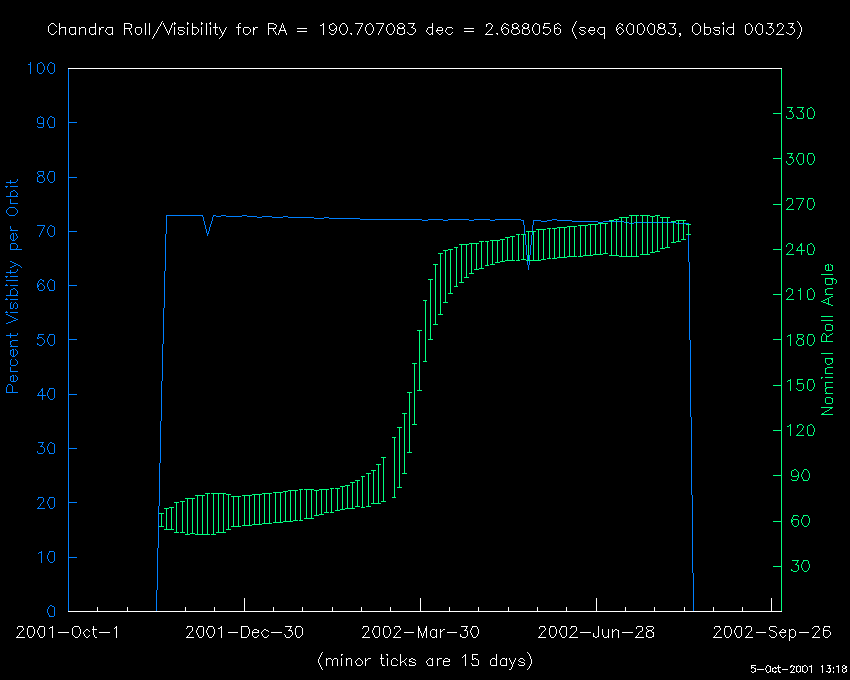This screenshot has width=850, height=680.
Task: Click the "minor ticks are 15 days" note
Action: 425,661
